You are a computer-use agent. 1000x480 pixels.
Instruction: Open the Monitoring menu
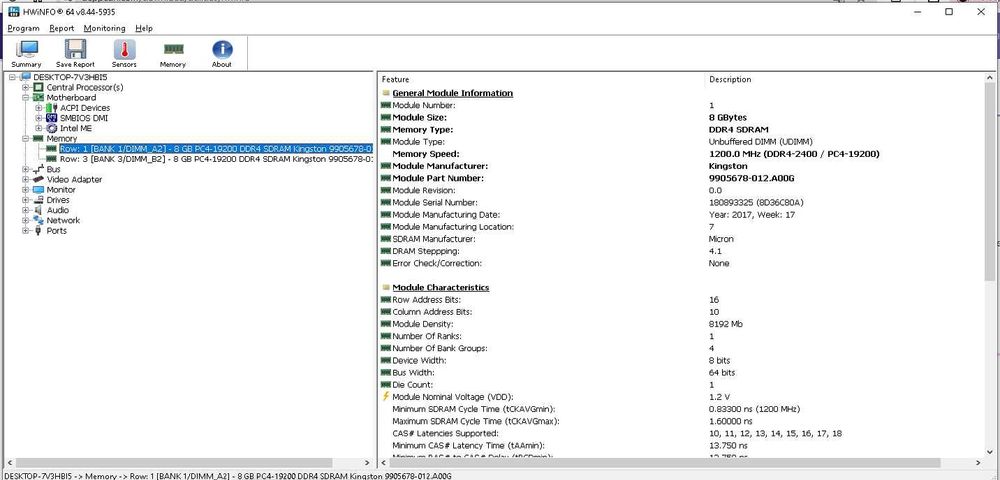[x=105, y=28]
